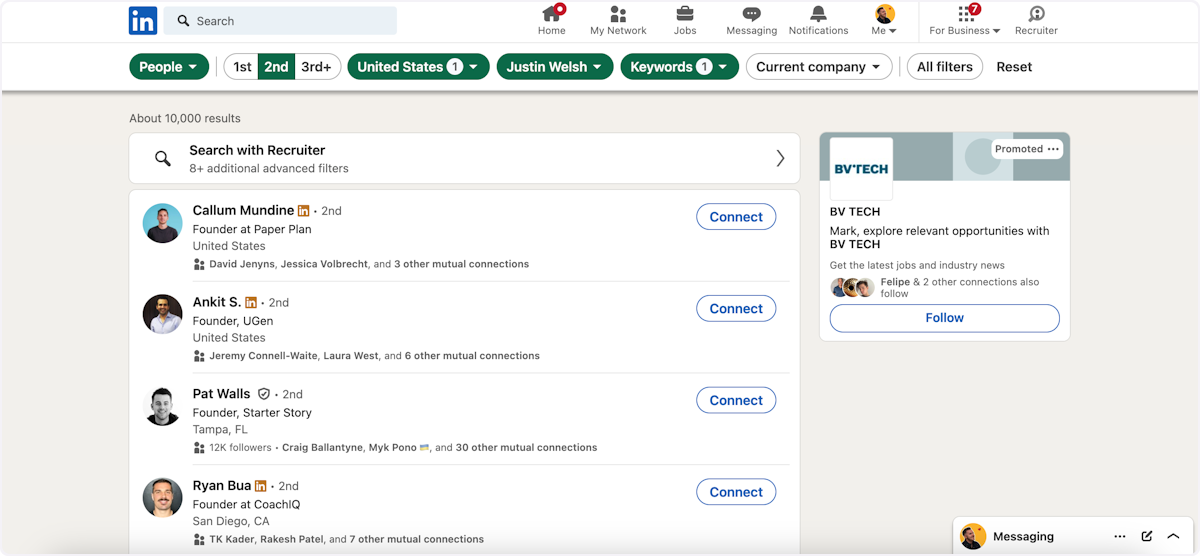Expand the Messaging panel chevron

click(1174, 537)
